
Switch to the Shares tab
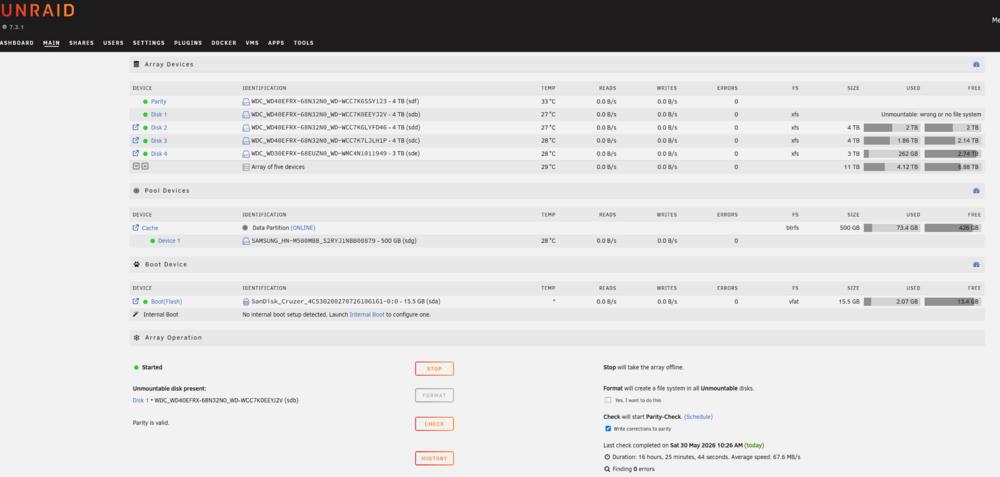pos(82,43)
